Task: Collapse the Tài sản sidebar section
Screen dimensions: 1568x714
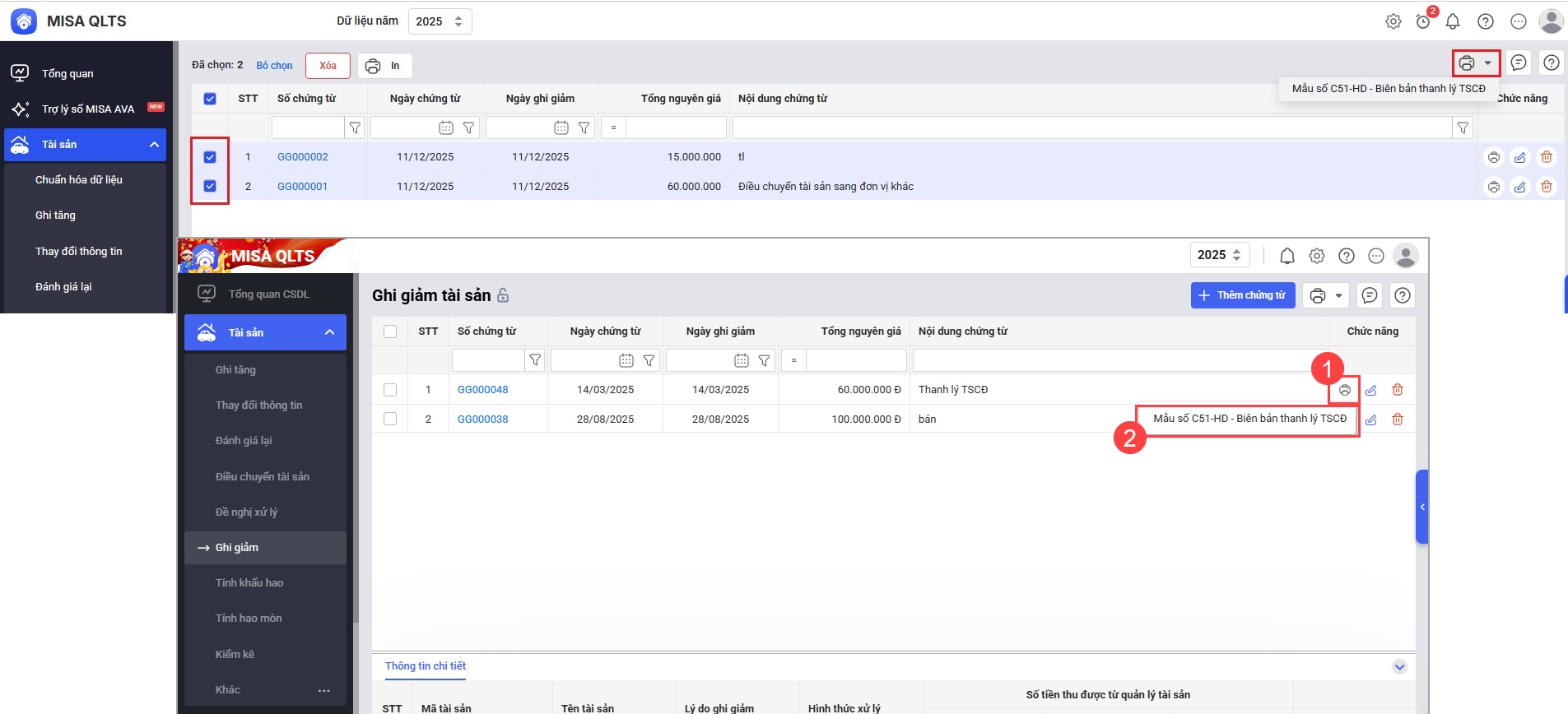Action: [154, 145]
